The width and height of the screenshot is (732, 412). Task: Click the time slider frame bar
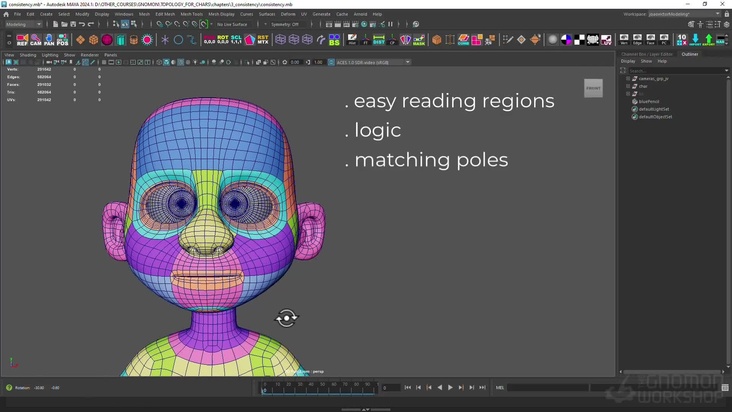[320, 387]
